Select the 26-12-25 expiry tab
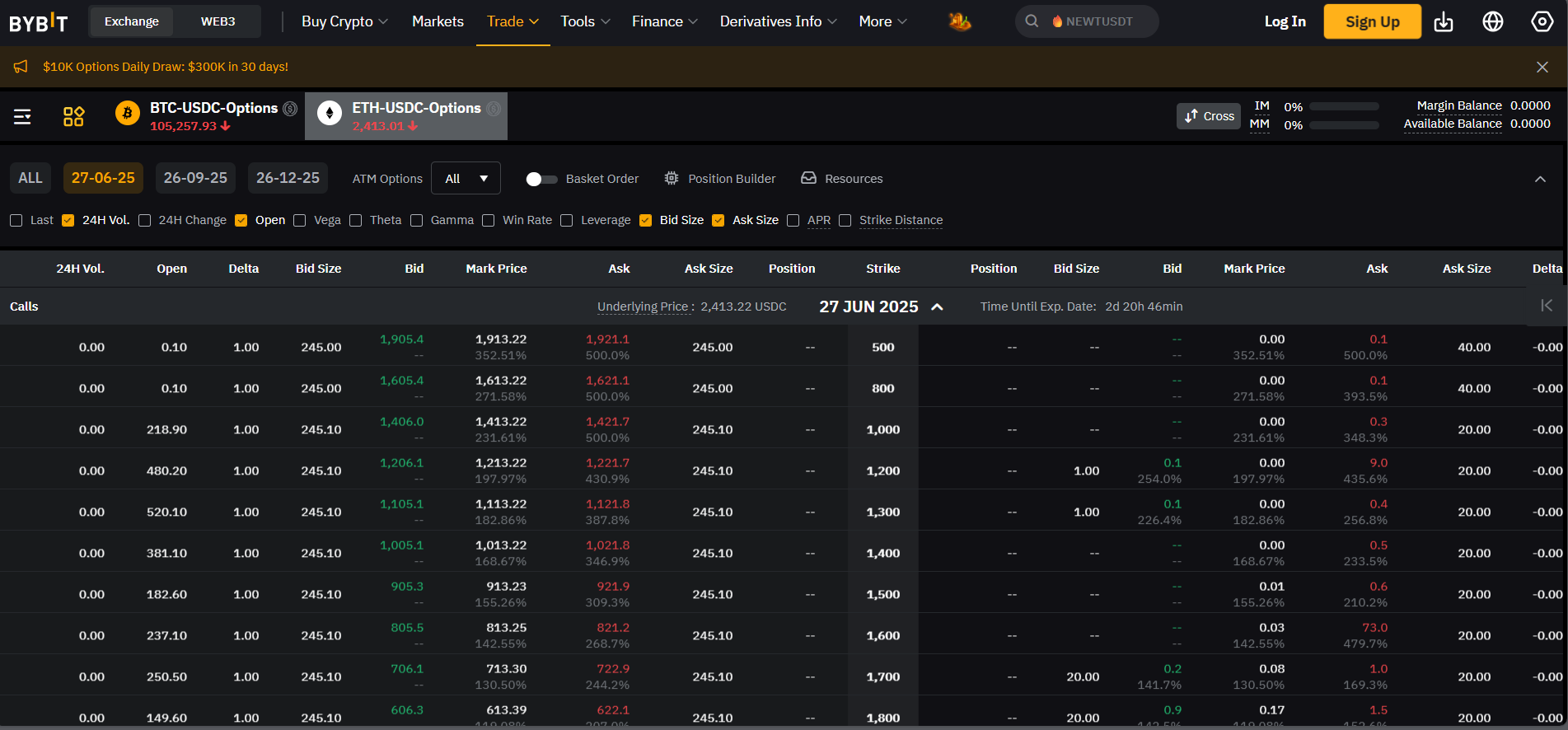Image resolution: width=1568 pixels, height=730 pixels. pyautogui.click(x=288, y=178)
